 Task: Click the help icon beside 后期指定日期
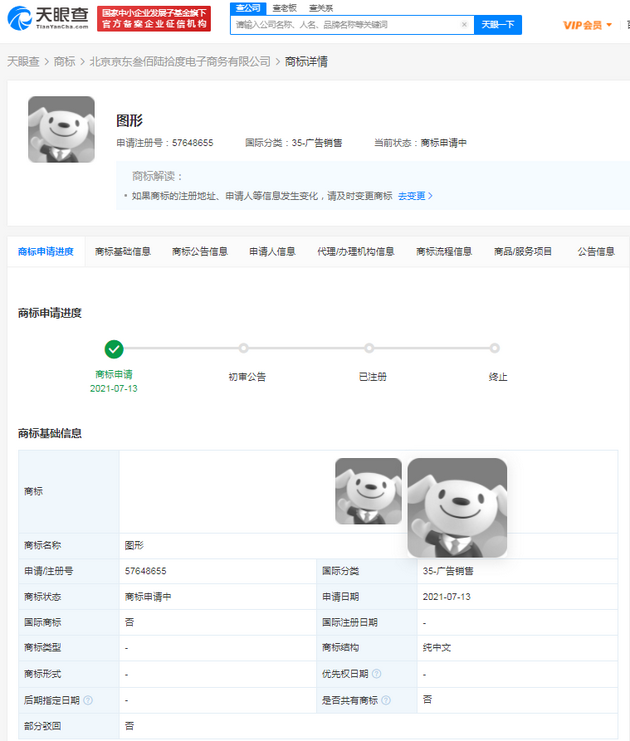pyautogui.click(x=88, y=700)
